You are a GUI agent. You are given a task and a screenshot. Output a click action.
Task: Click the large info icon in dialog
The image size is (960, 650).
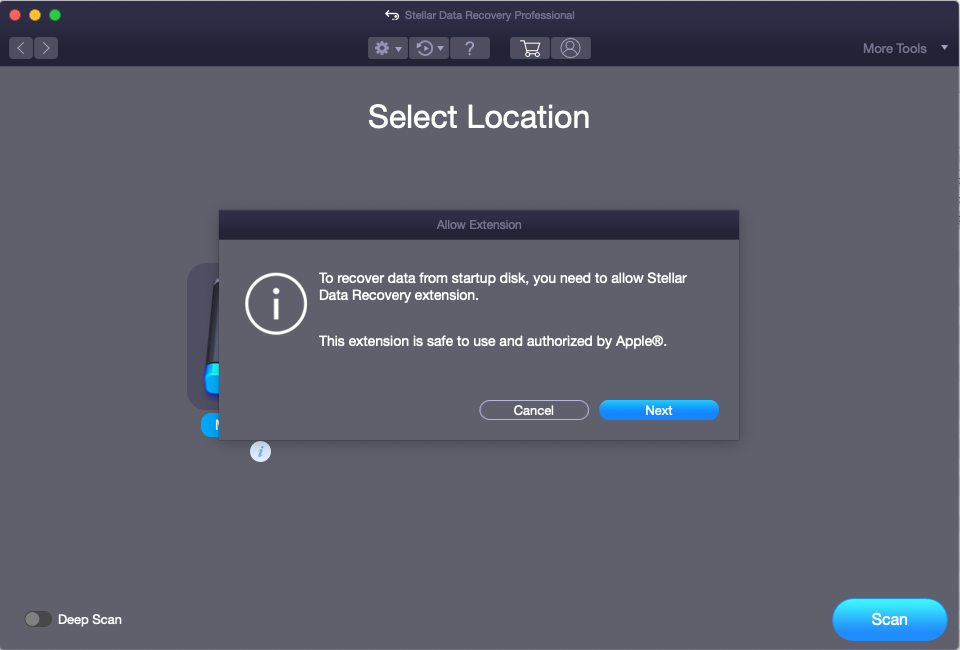(x=275, y=305)
